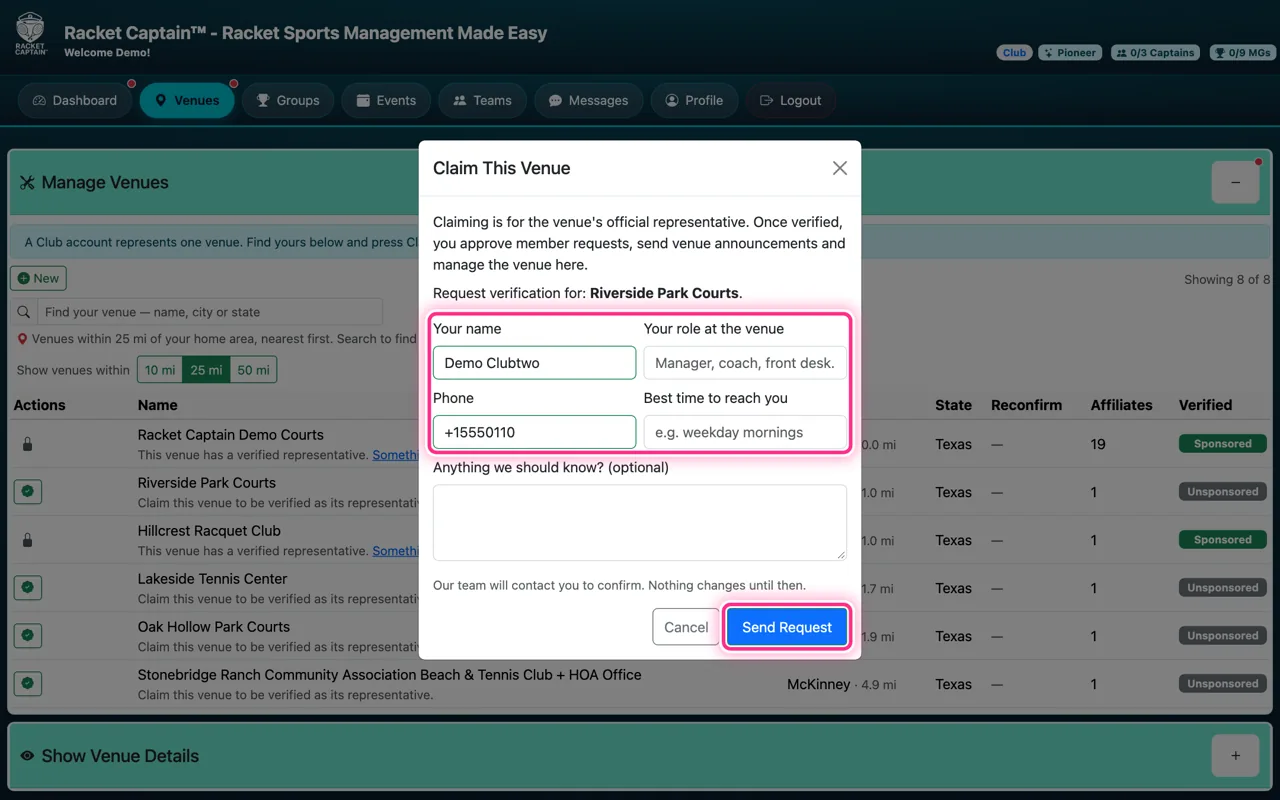Image resolution: width=1280 pixels, height=800 pixels.
Task: Click the Pioneer badge
Action: (x=1070, y=53)
